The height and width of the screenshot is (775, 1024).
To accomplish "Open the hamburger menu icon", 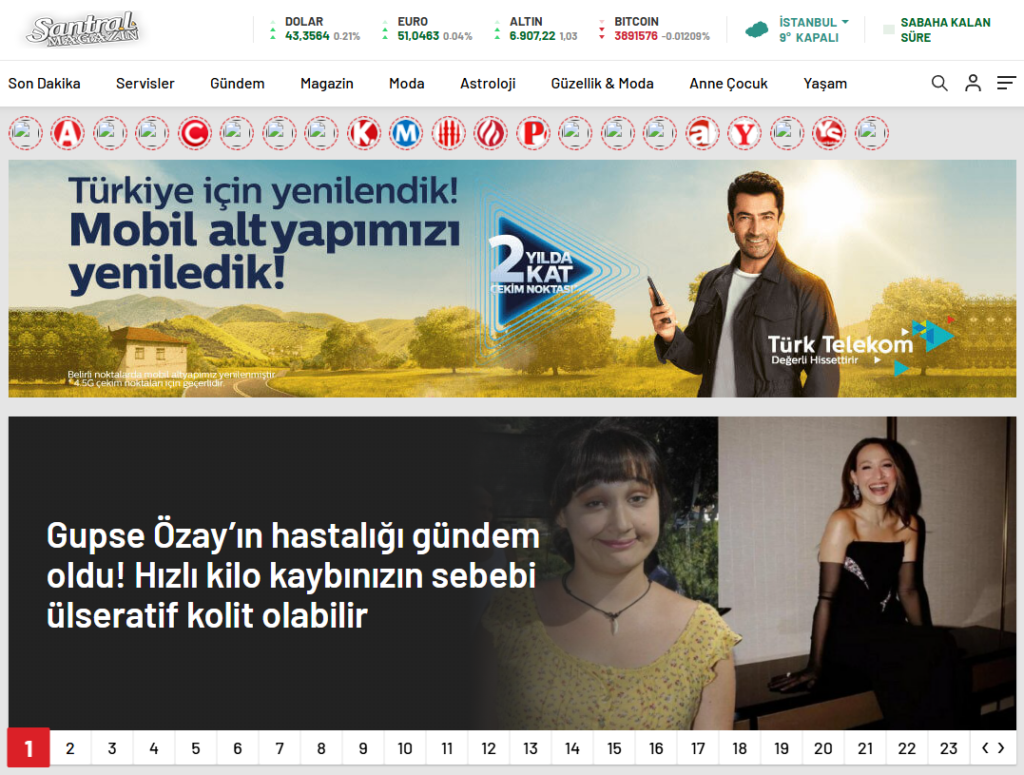I will pos(1005,83).
